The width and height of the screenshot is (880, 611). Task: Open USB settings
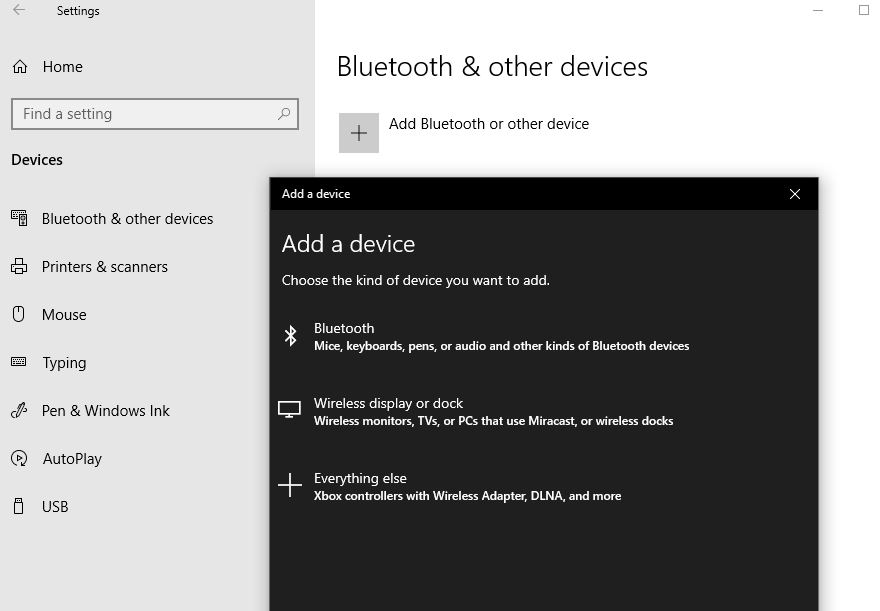click(55, 507)
